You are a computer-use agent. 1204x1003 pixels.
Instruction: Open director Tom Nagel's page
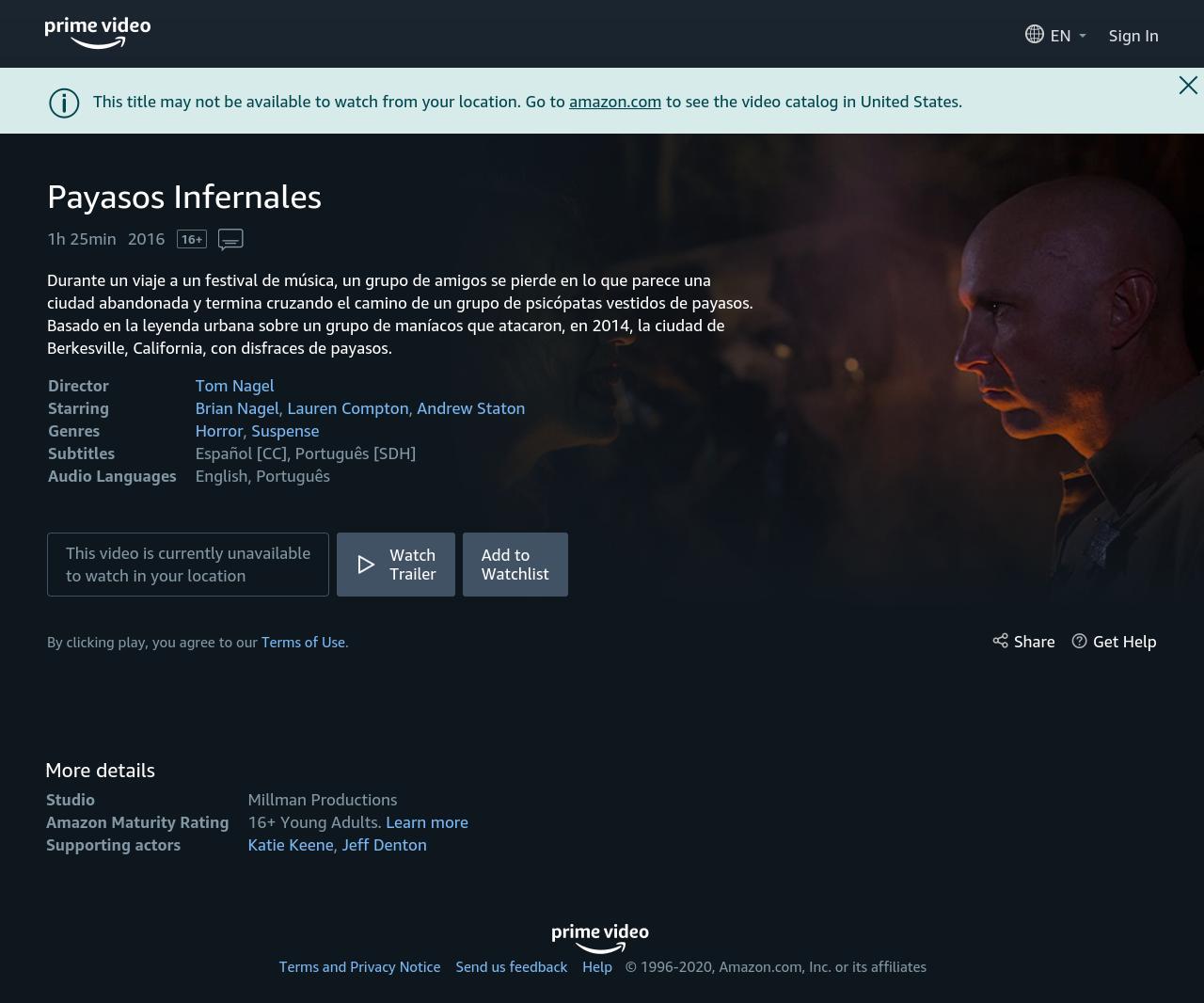coord(234,386)
